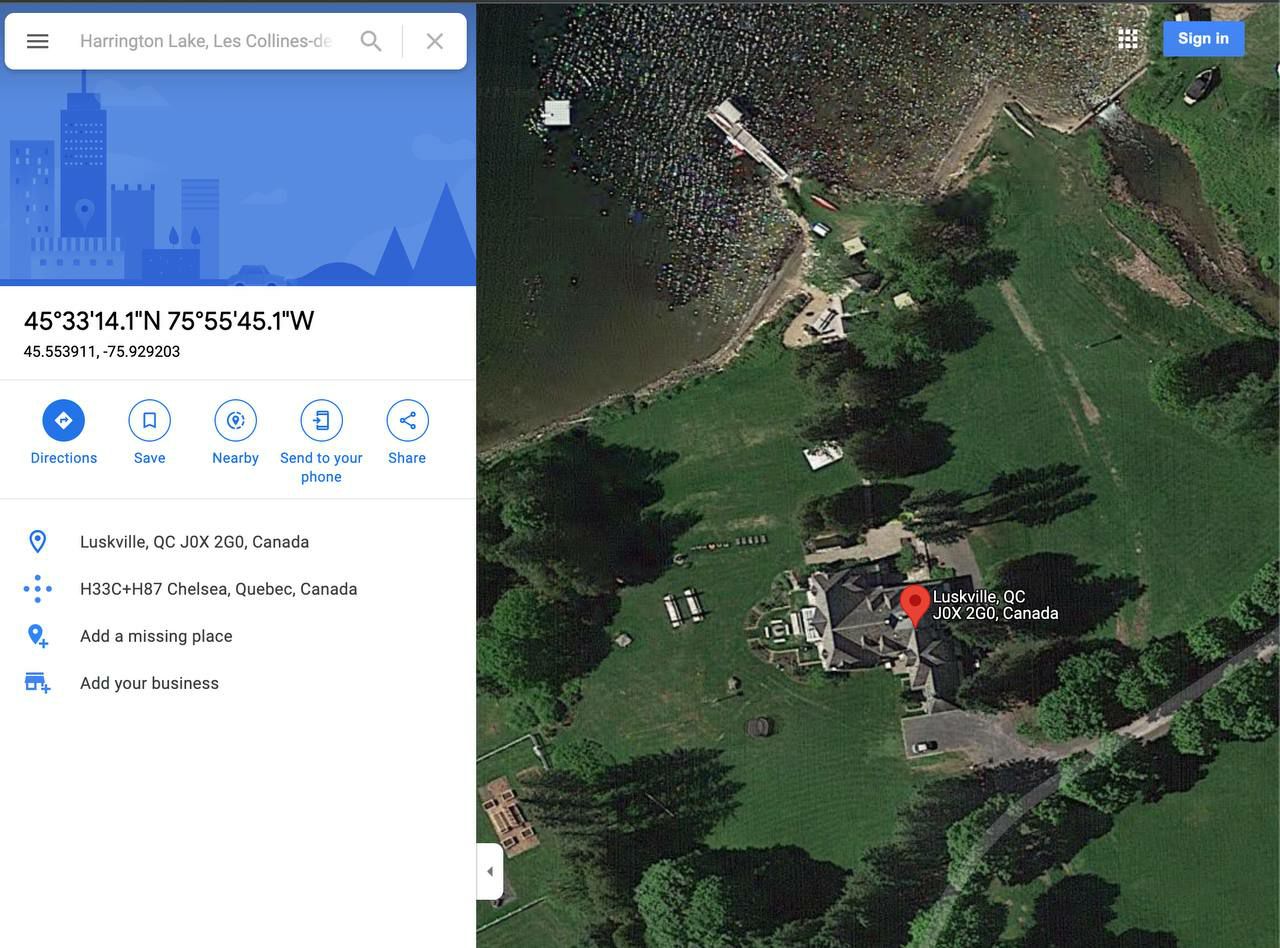The height and width of the screenshot is (948, 1280).
Task: Clear the search with the X icon
Action: [435, 41]
